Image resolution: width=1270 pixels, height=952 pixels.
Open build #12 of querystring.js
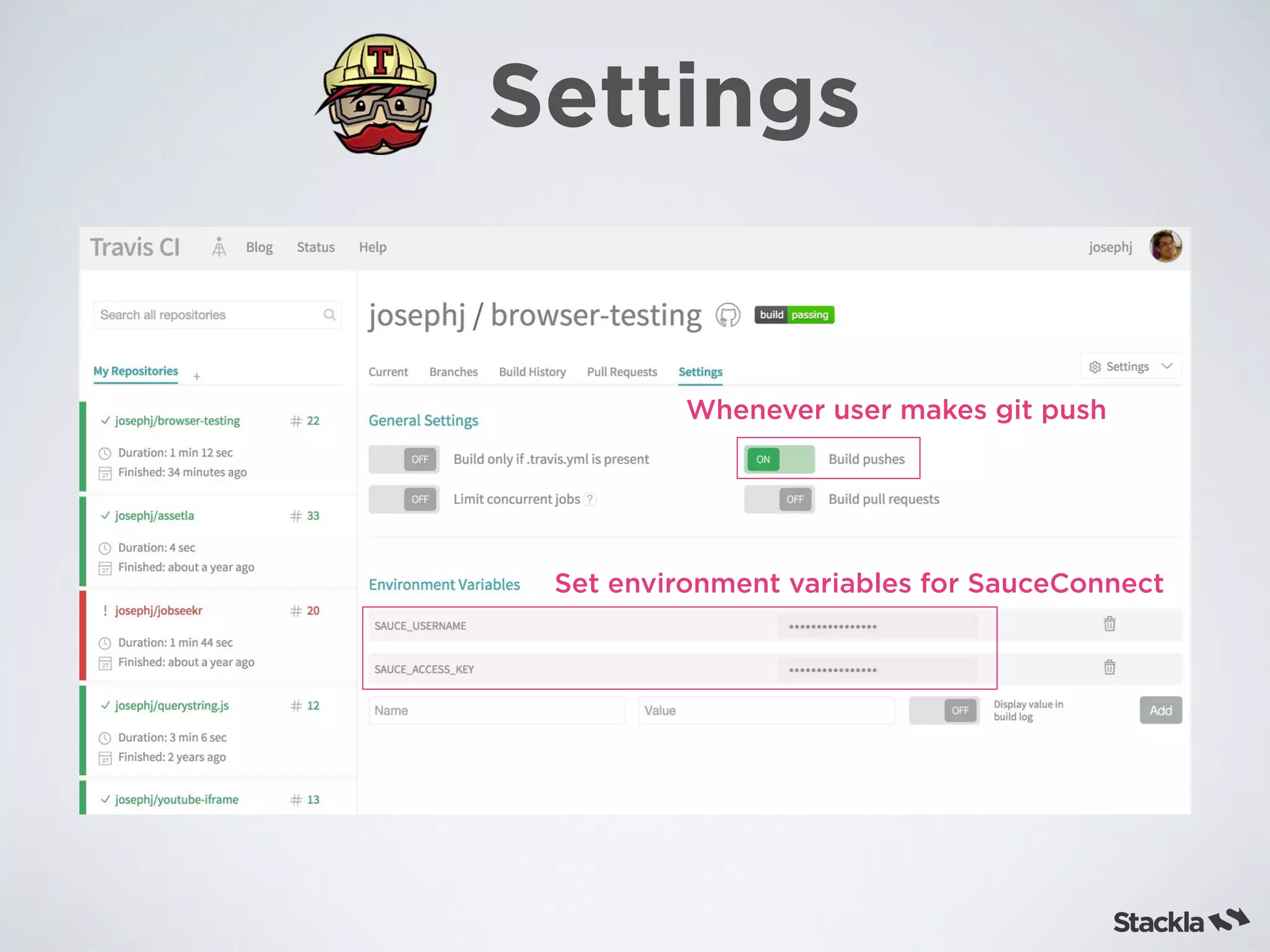pyautogui.click(x=313, y=705)
